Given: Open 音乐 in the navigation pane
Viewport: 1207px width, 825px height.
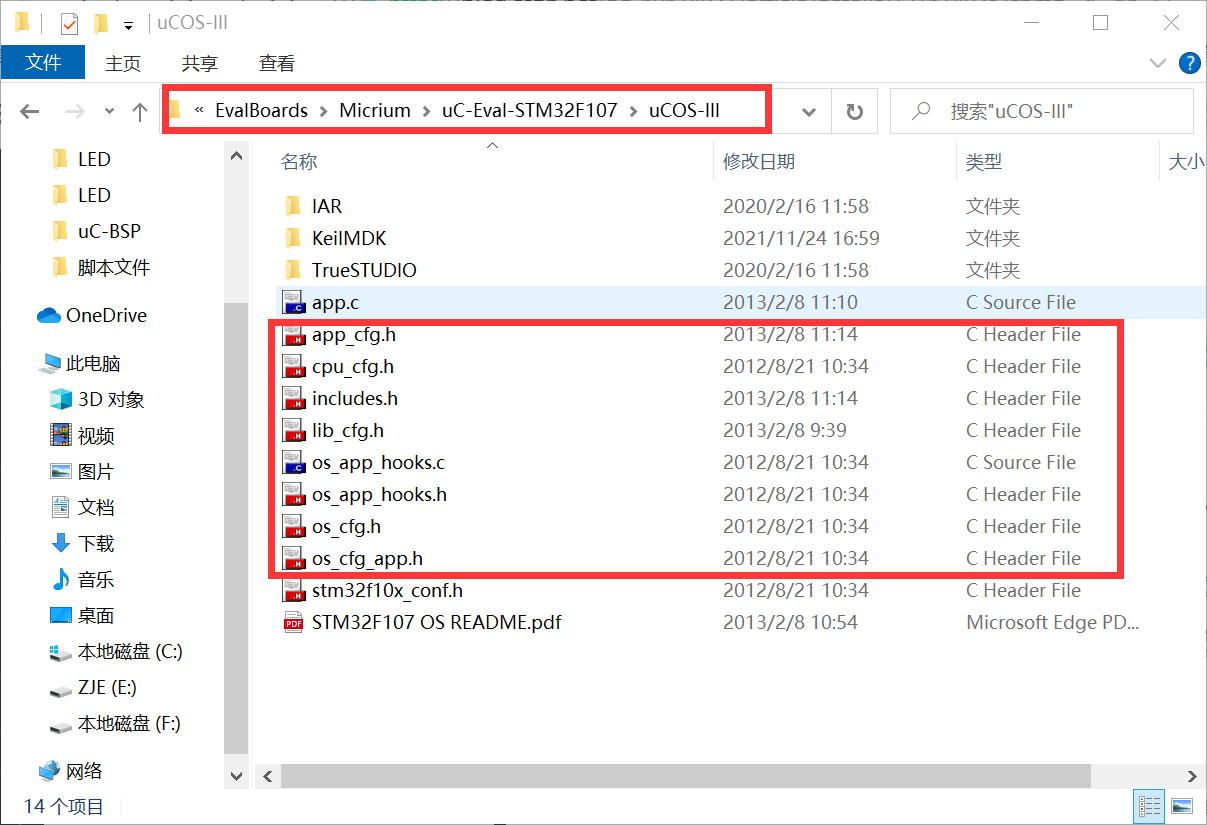Looking at the screenshot, I should point(96,579).
